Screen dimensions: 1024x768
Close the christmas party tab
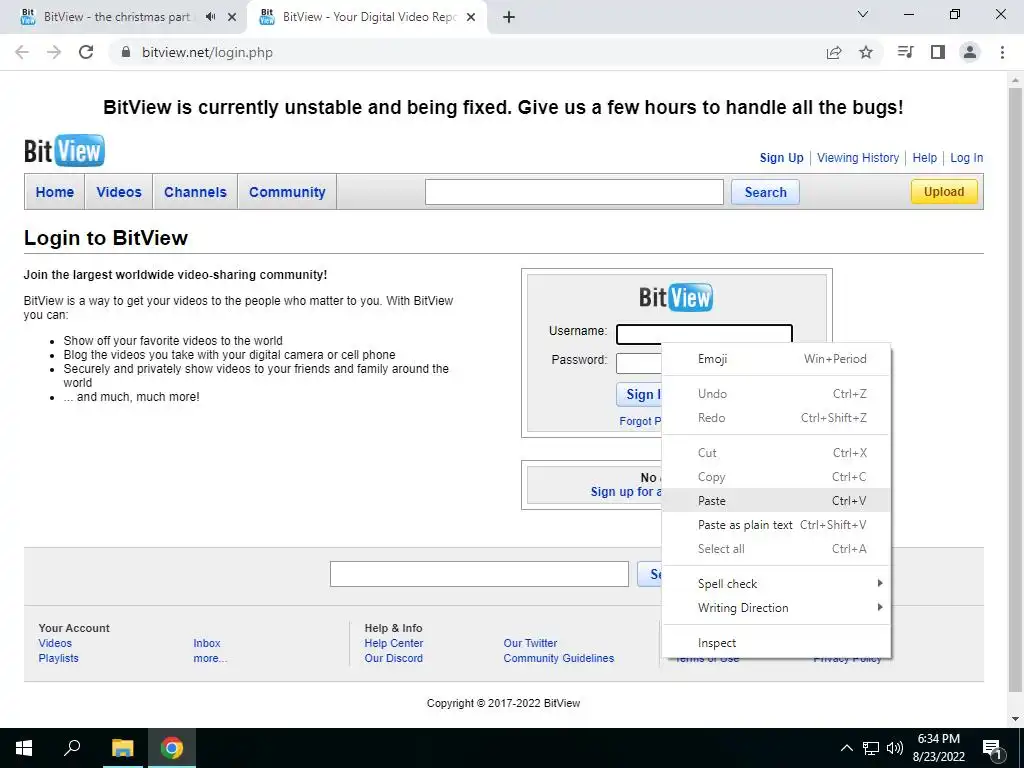(232, 17)
